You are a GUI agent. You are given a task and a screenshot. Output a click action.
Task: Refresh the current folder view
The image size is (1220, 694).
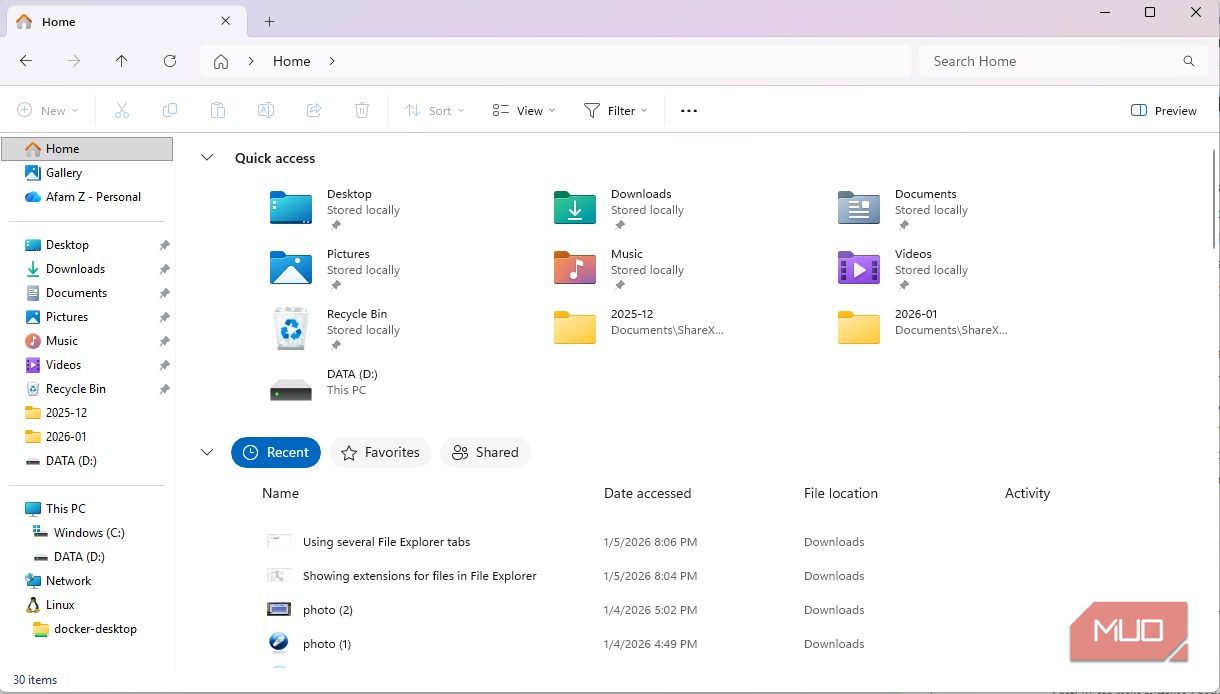170,61
